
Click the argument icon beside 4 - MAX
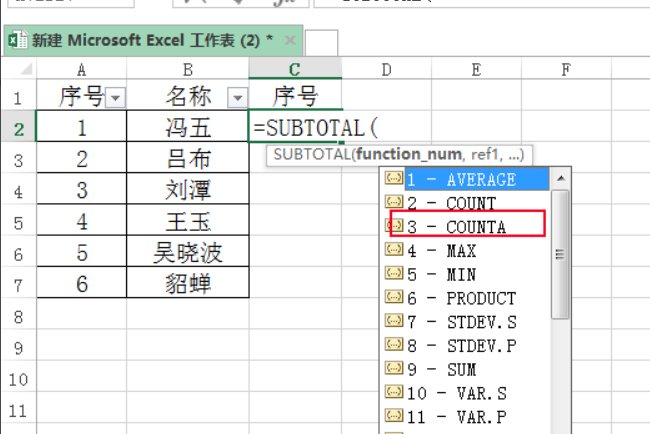coord(394,249)
